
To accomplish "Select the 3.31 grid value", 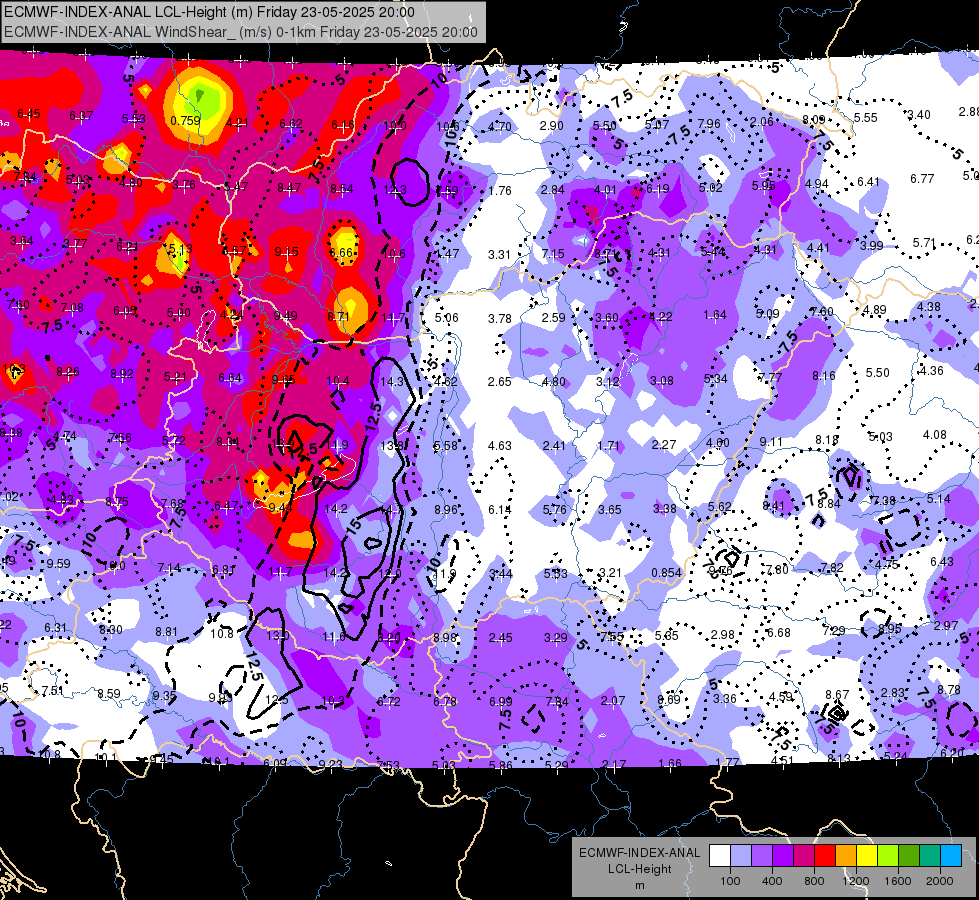I will [x=499, y=255].
